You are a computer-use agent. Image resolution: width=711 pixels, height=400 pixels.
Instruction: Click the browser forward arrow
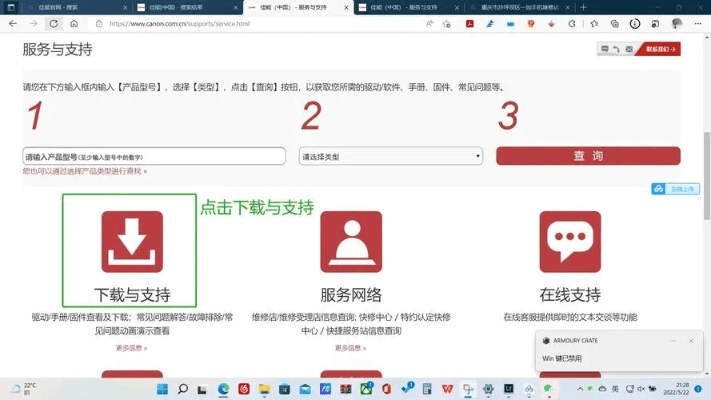(33, 24)
